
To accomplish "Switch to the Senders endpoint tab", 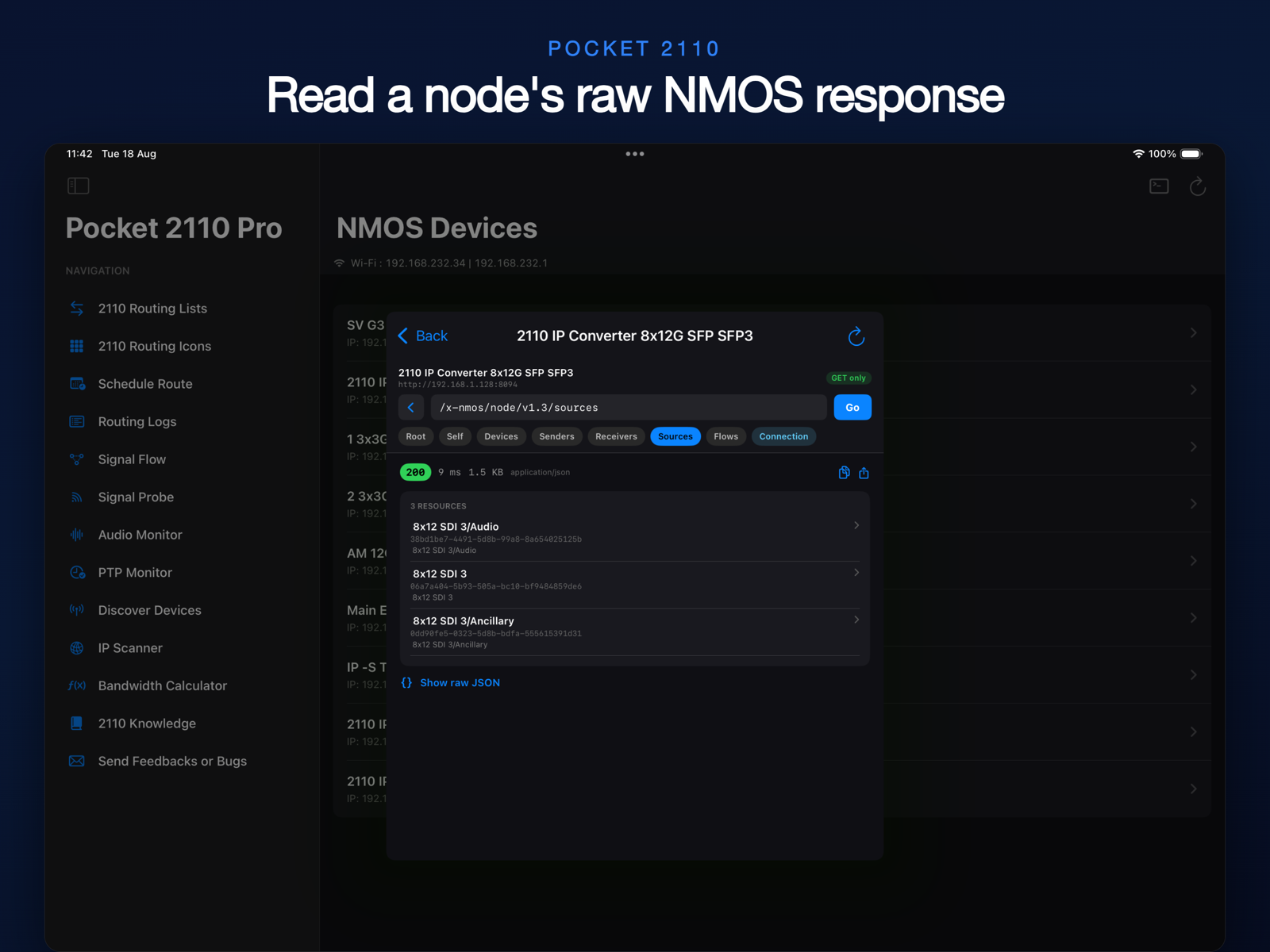I will coord(556,436).
